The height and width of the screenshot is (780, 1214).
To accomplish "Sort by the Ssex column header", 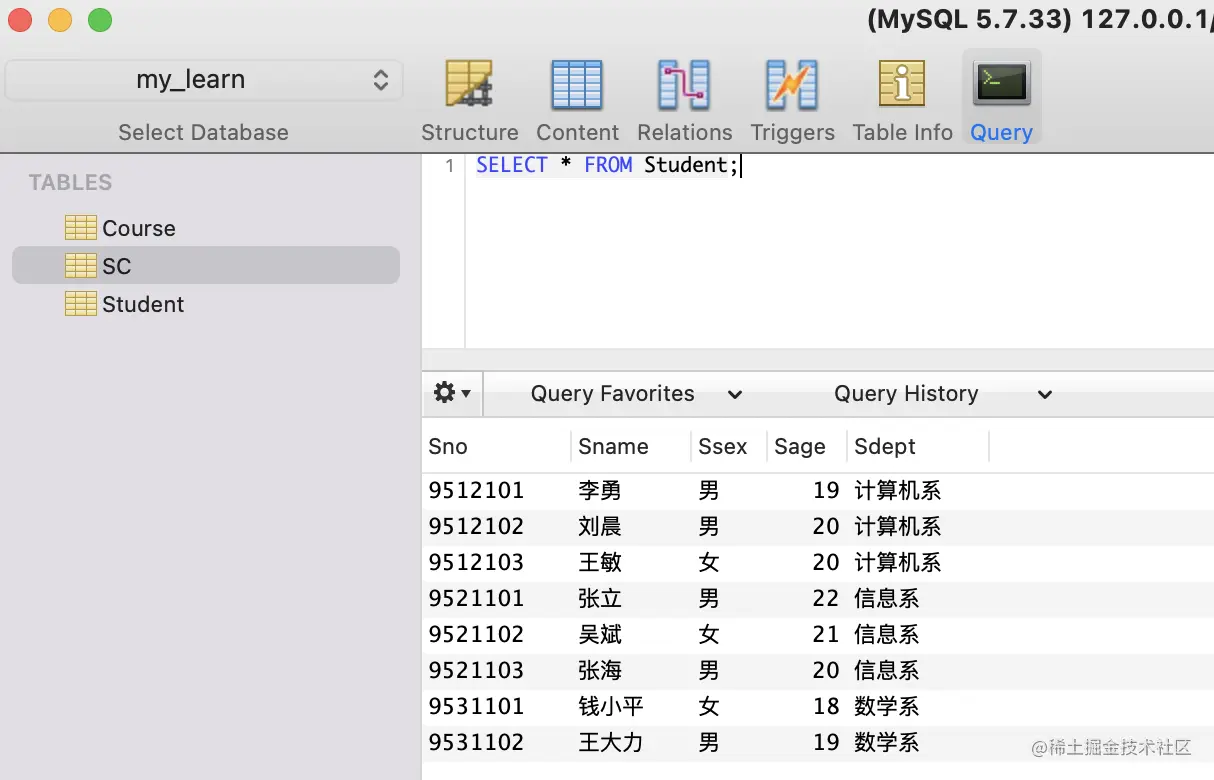I will point(729,447).
